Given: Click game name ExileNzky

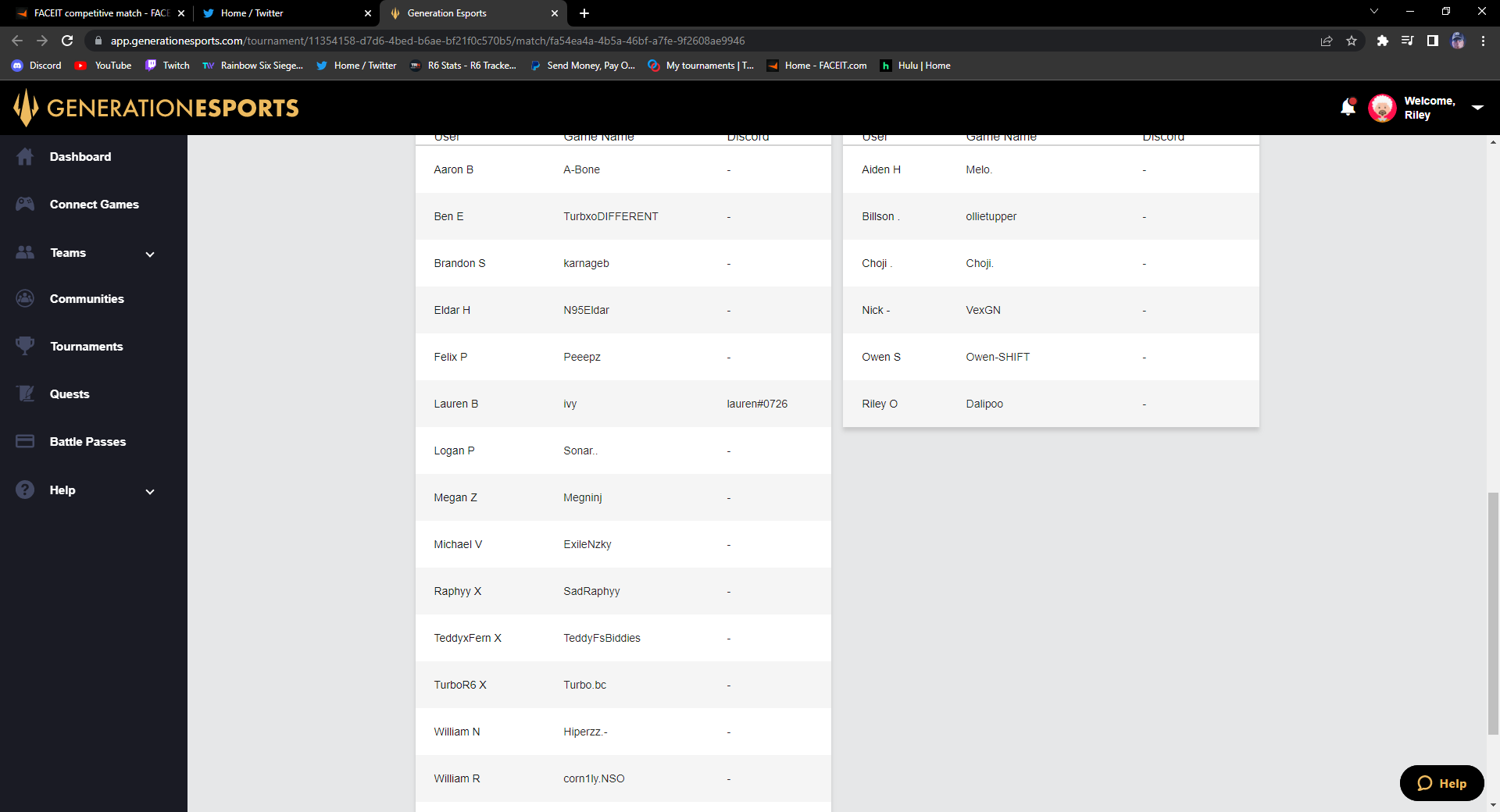Looking at the screenshot, I should click(587, 544).
